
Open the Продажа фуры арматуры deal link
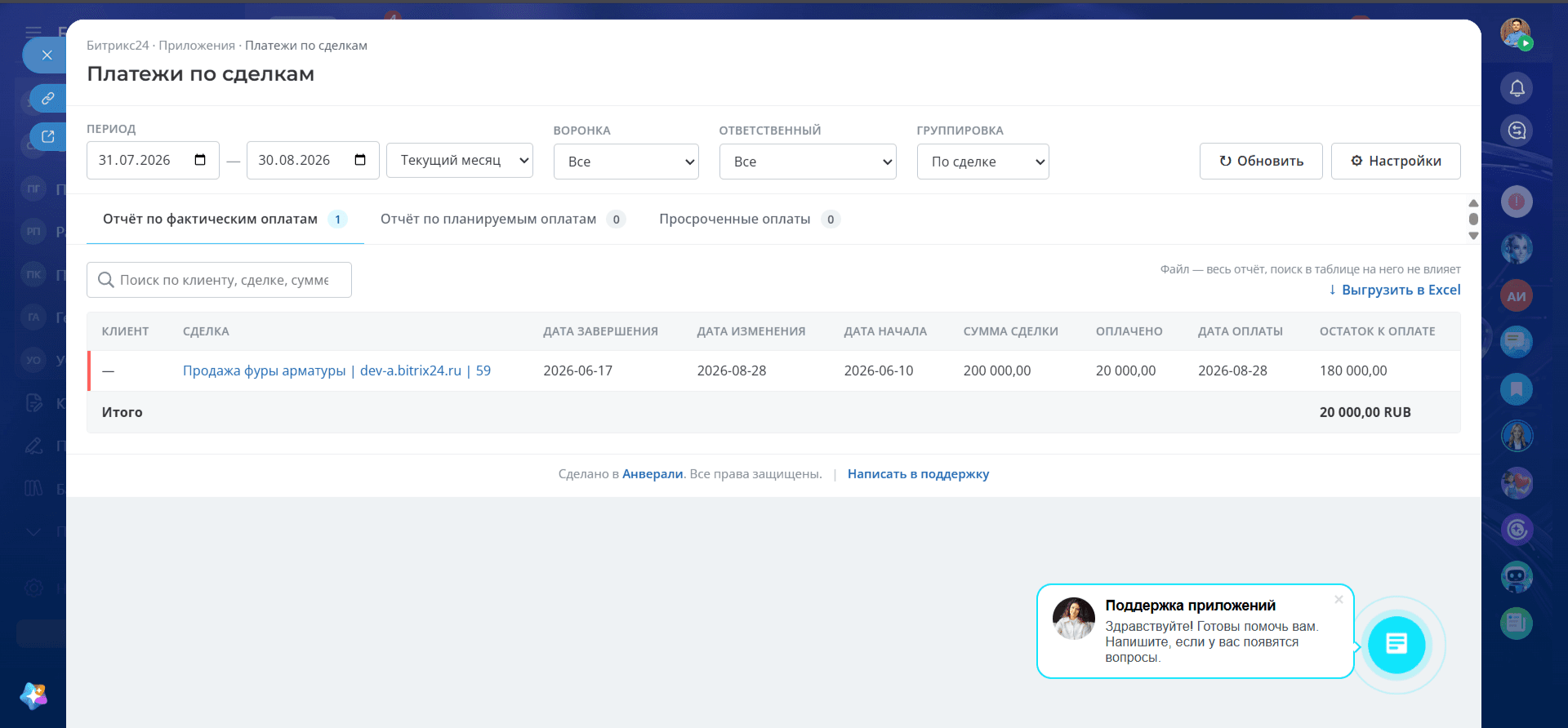click(x=336, y=371)
